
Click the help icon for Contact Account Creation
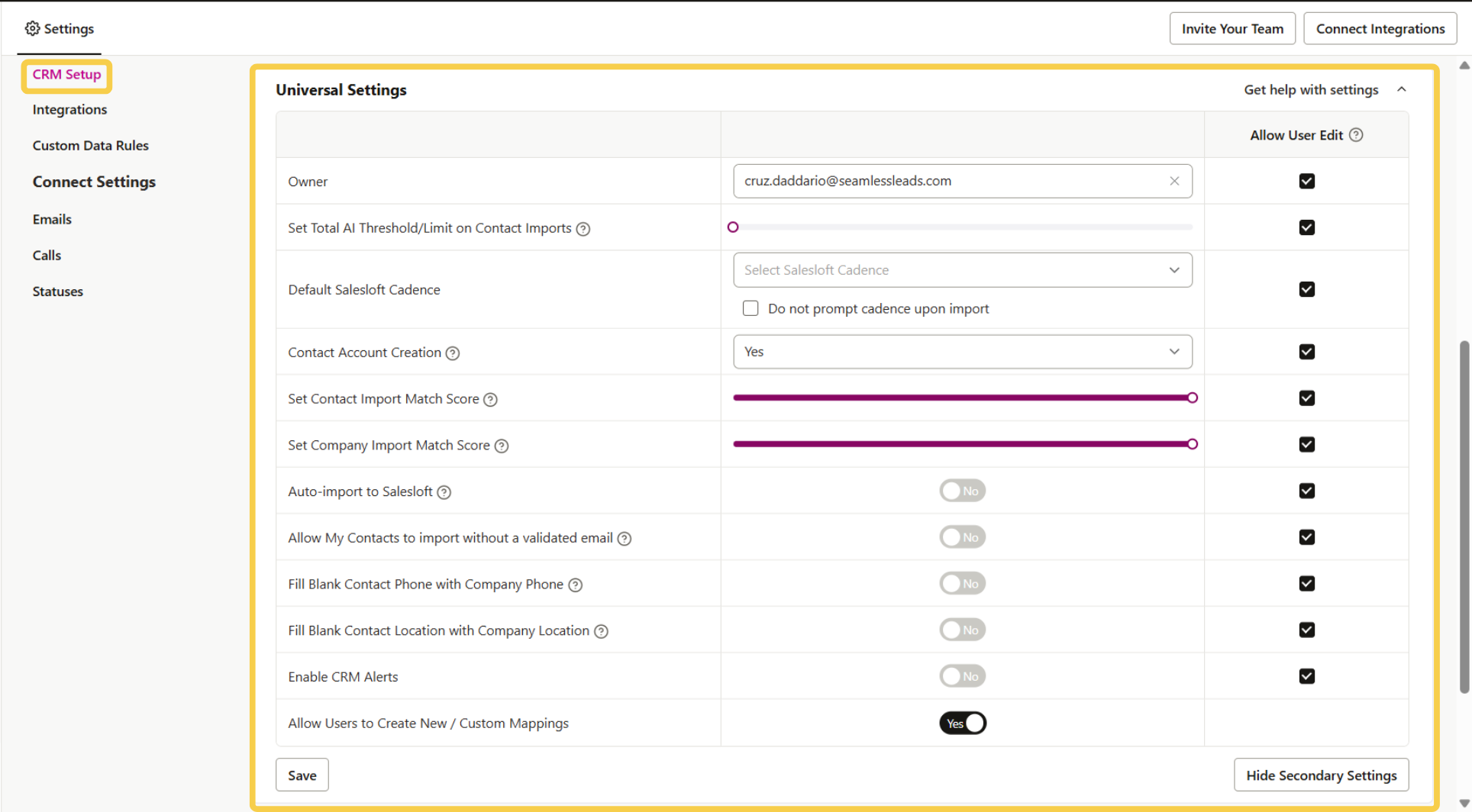pyautogui.click(x=452, y=353)
